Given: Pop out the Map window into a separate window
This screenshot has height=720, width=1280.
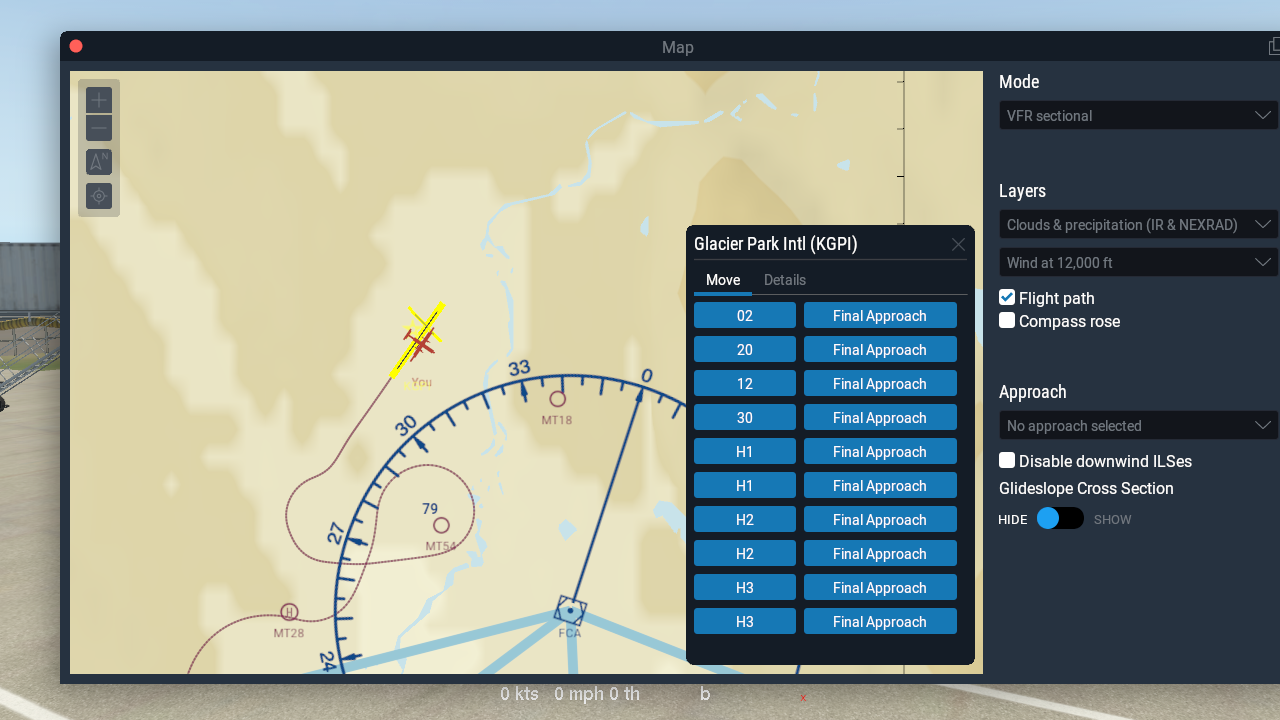Looking at the screenshot, I should [1274, 47].
